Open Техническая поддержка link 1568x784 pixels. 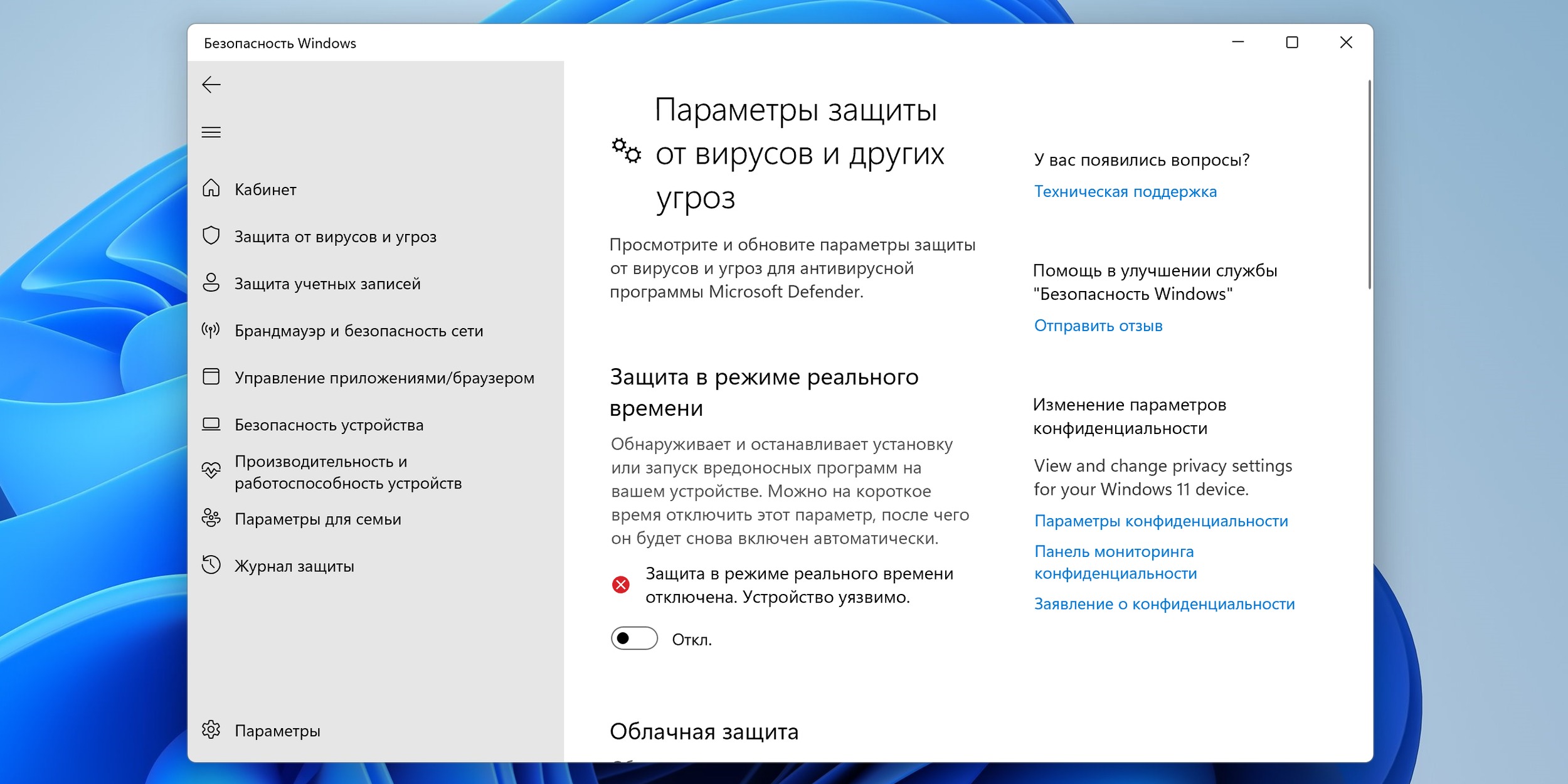click(1125, 191)
